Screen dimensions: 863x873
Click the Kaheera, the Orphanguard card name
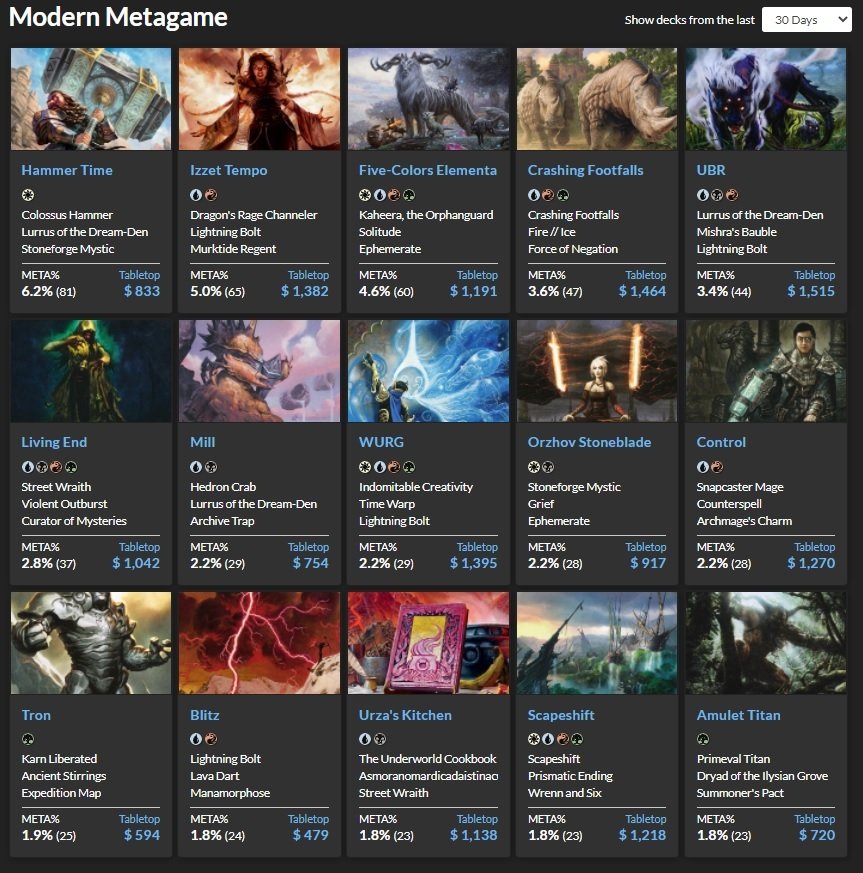[x=426, y=215]
